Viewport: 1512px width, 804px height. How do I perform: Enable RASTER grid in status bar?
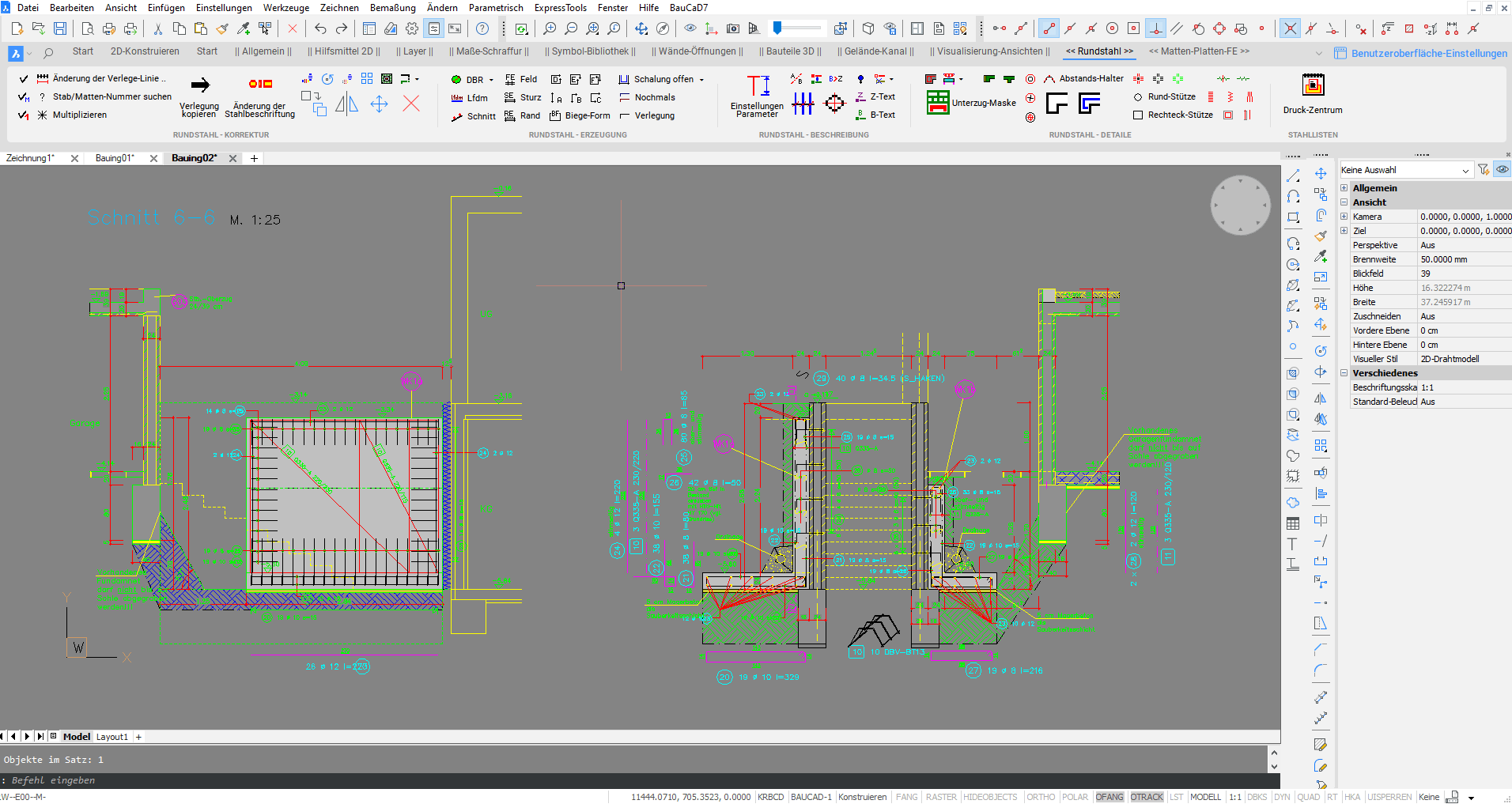click(x=941, y=797)
